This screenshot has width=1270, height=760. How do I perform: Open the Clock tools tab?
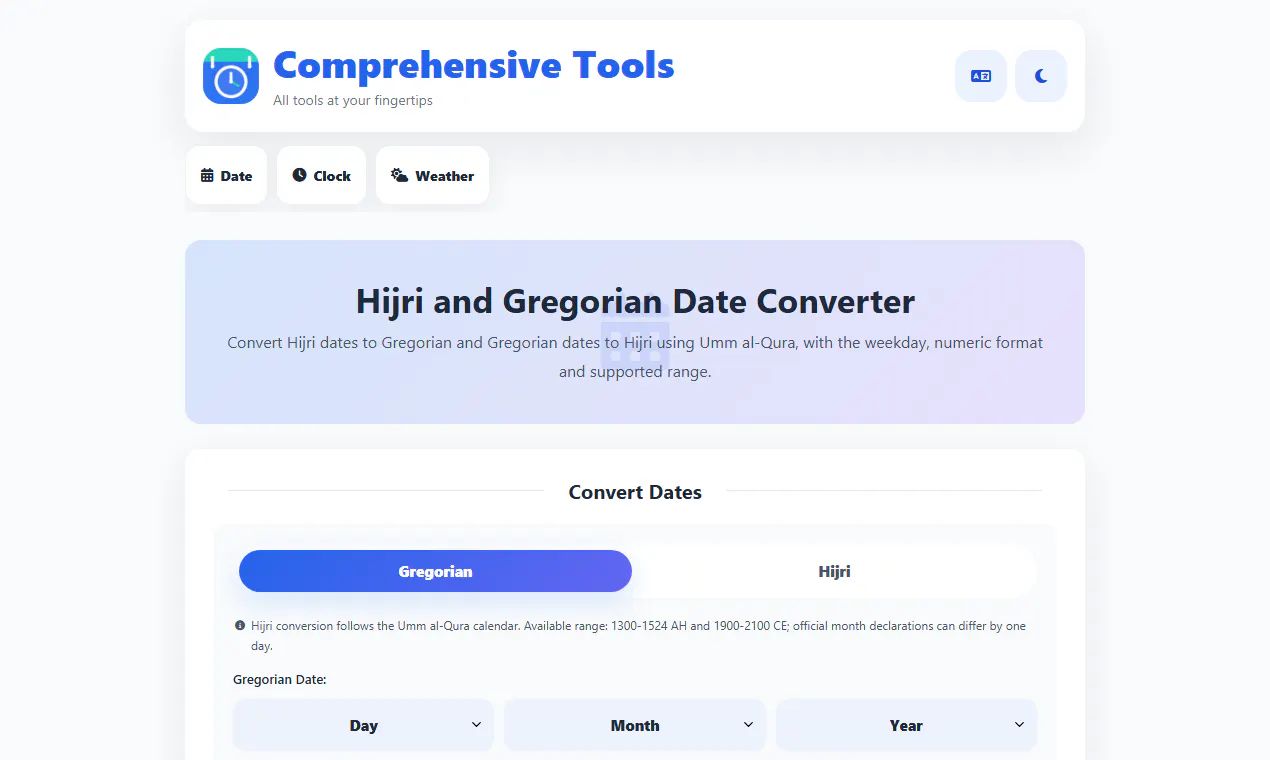(321, 175)
